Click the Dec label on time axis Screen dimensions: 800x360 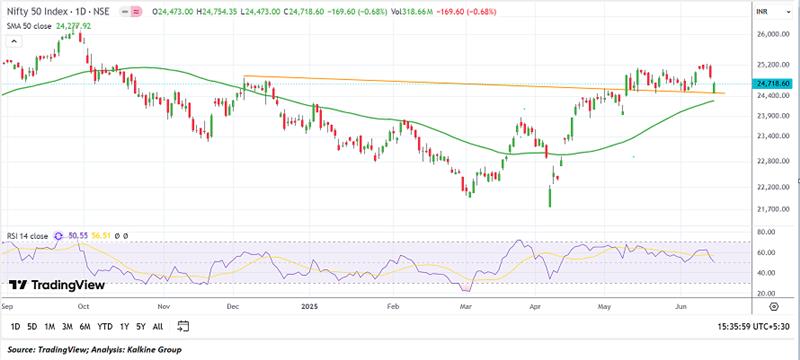[x=233, y=306]
